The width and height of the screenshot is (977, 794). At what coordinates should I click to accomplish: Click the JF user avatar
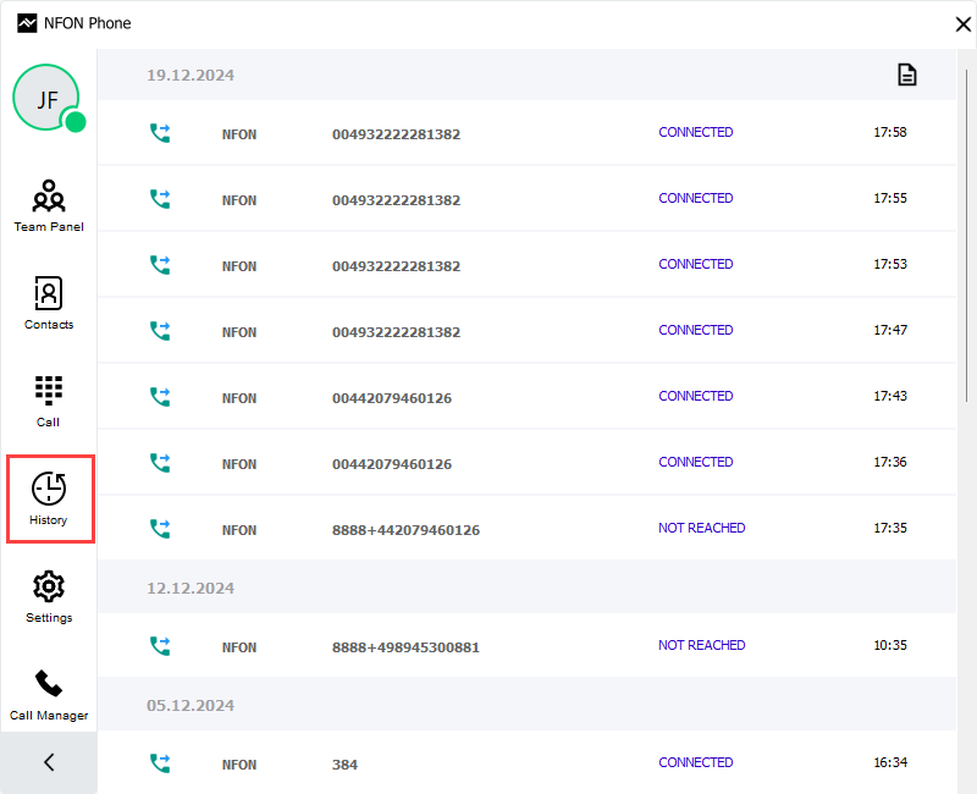click(x=46, y=98)
